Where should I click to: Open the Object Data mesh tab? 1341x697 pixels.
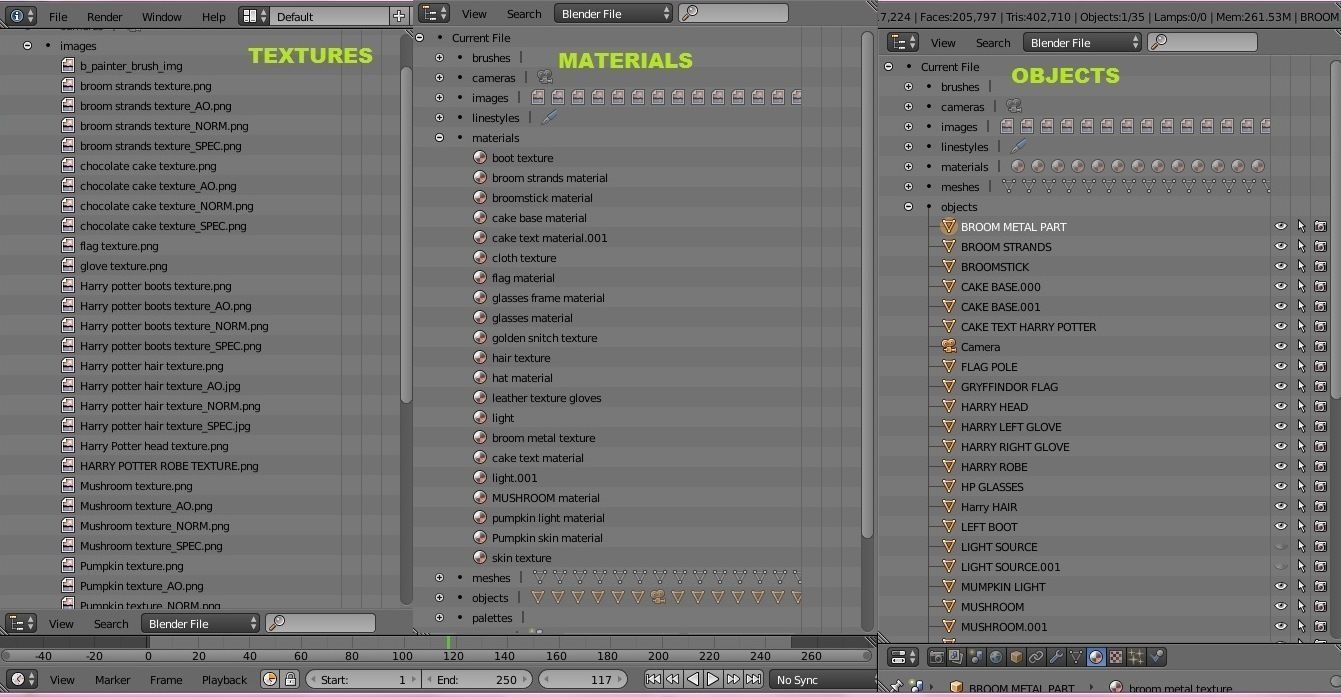point(1076,657)
